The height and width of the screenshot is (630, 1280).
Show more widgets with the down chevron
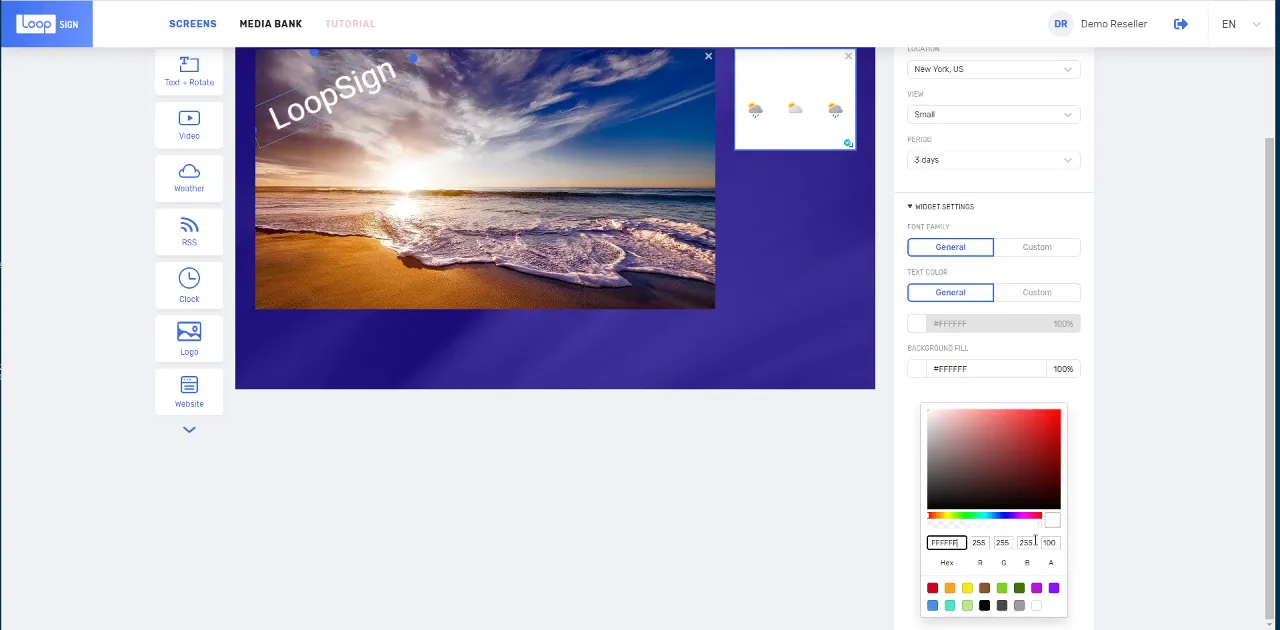[189, 430]
